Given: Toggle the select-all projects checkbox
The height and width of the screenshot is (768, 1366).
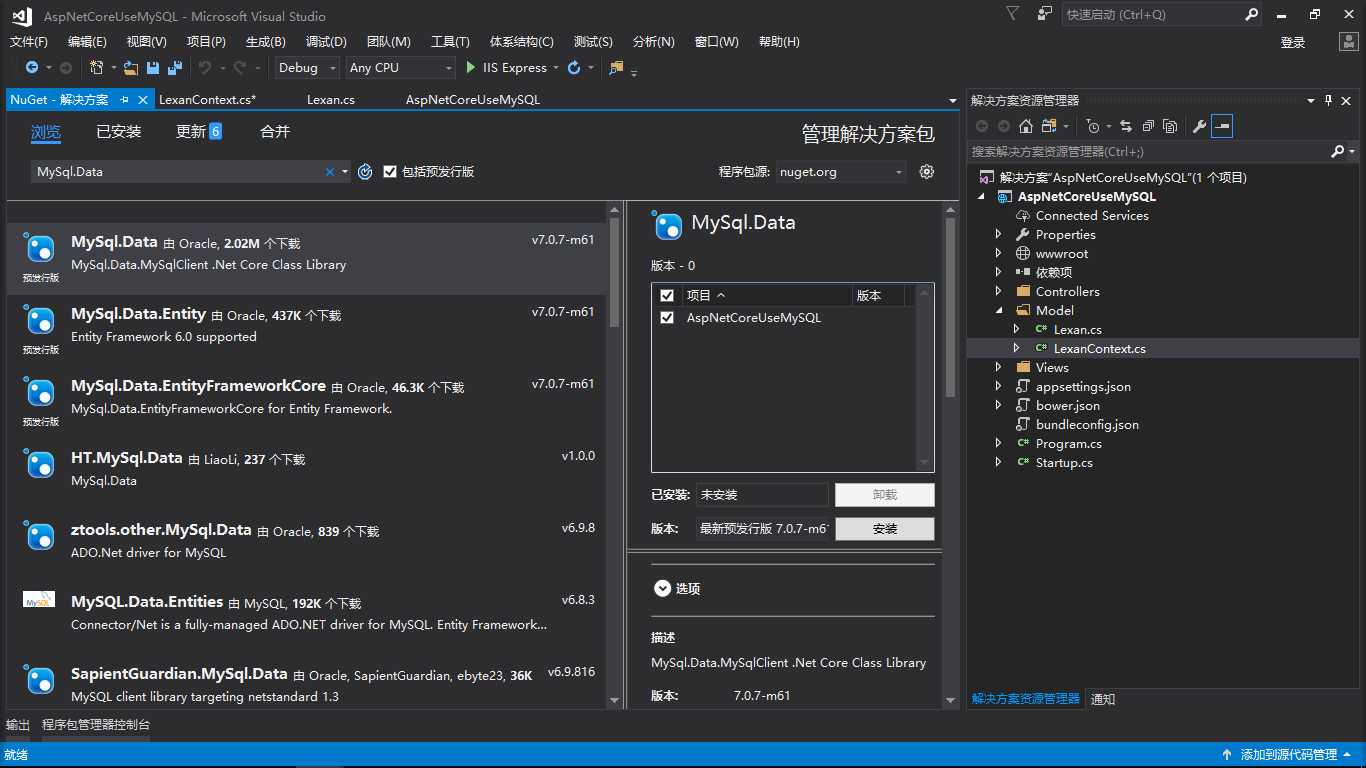Looking at the screenshot, I should coord(667,296).
